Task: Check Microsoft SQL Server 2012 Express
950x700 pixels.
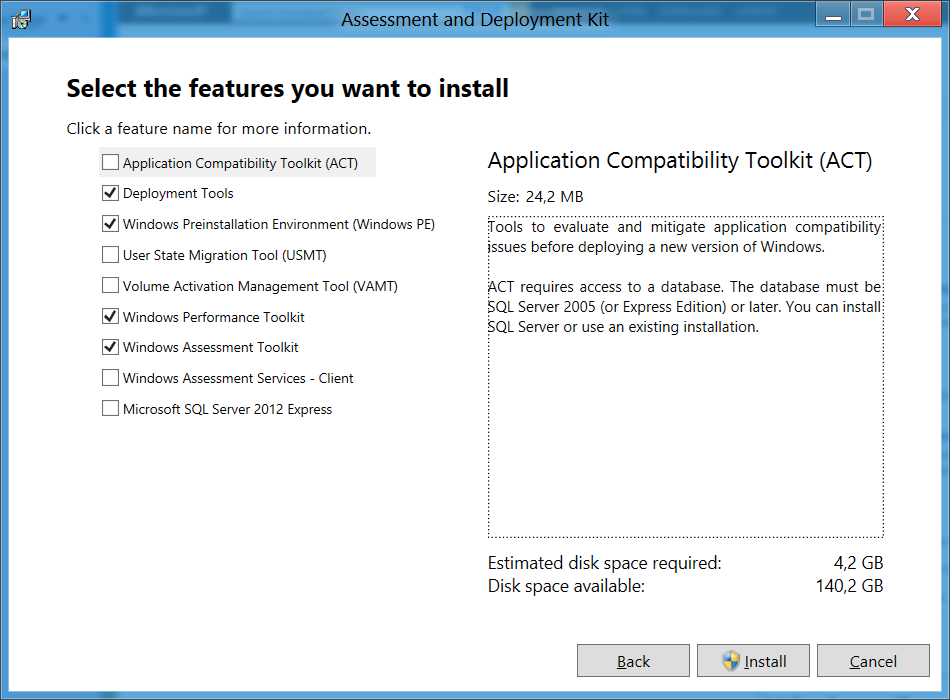Action: [x=110, y=408]
